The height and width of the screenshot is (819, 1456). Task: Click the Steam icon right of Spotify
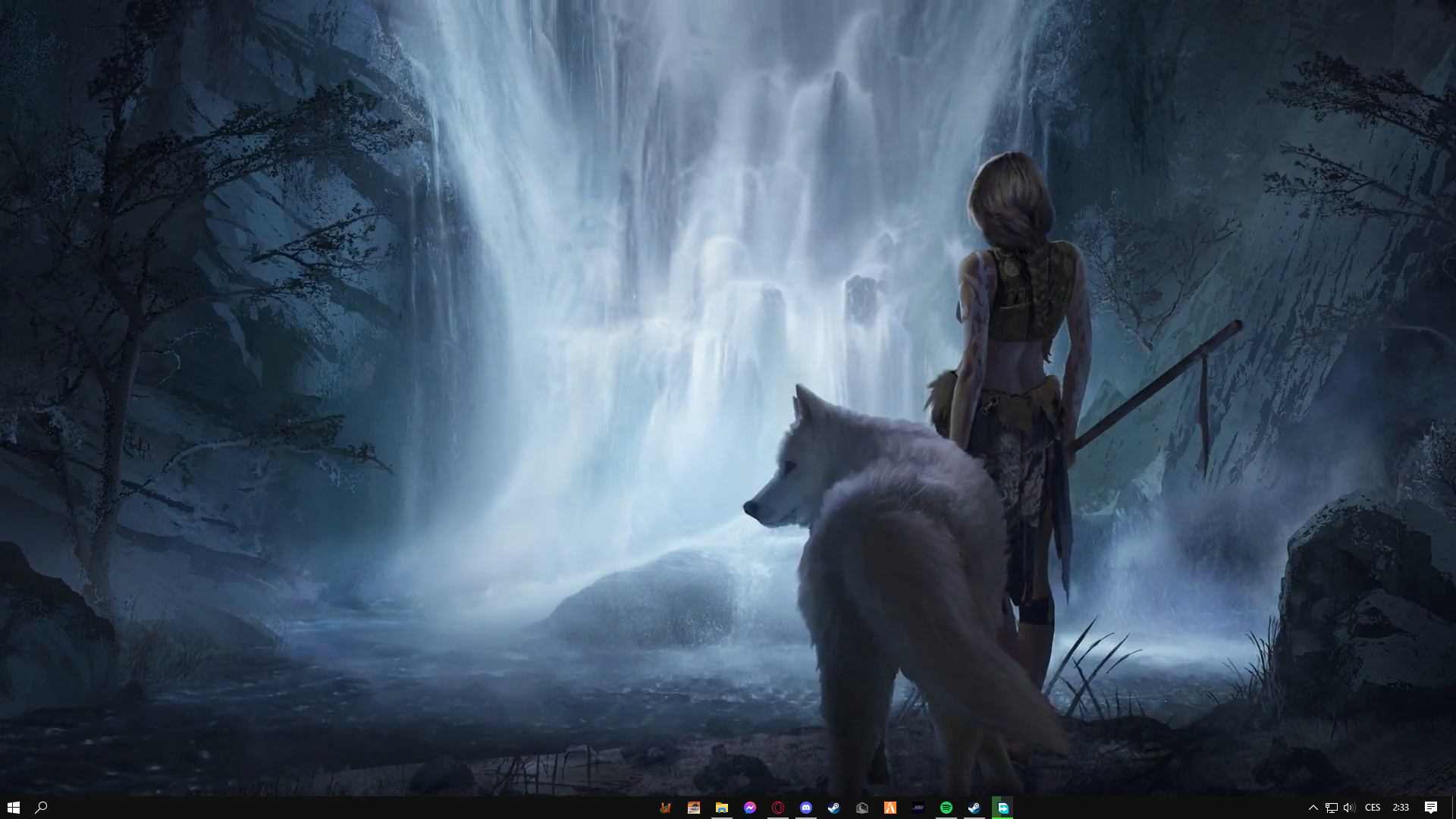pos(974,808)
